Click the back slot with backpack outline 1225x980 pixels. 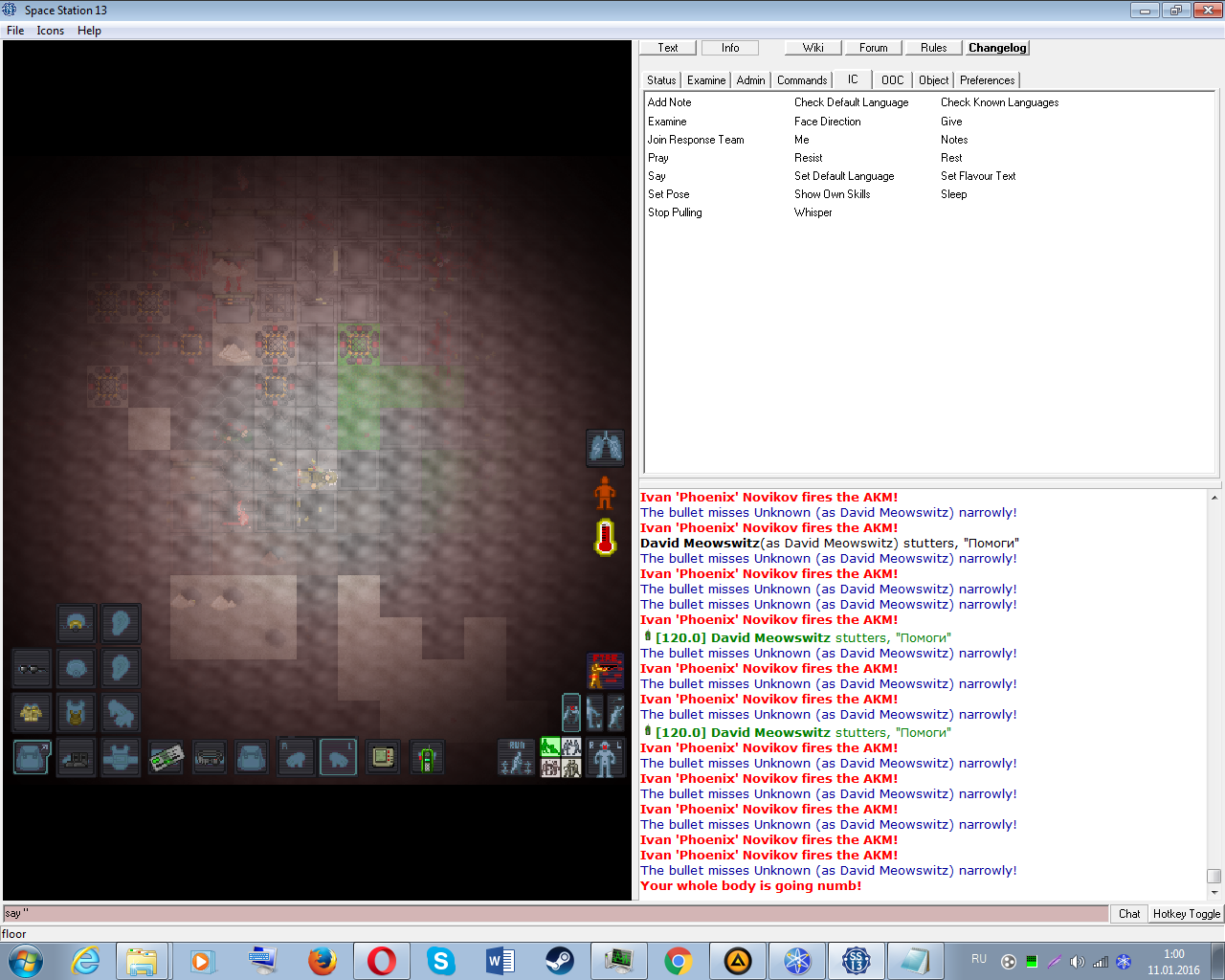coord(252,758)
